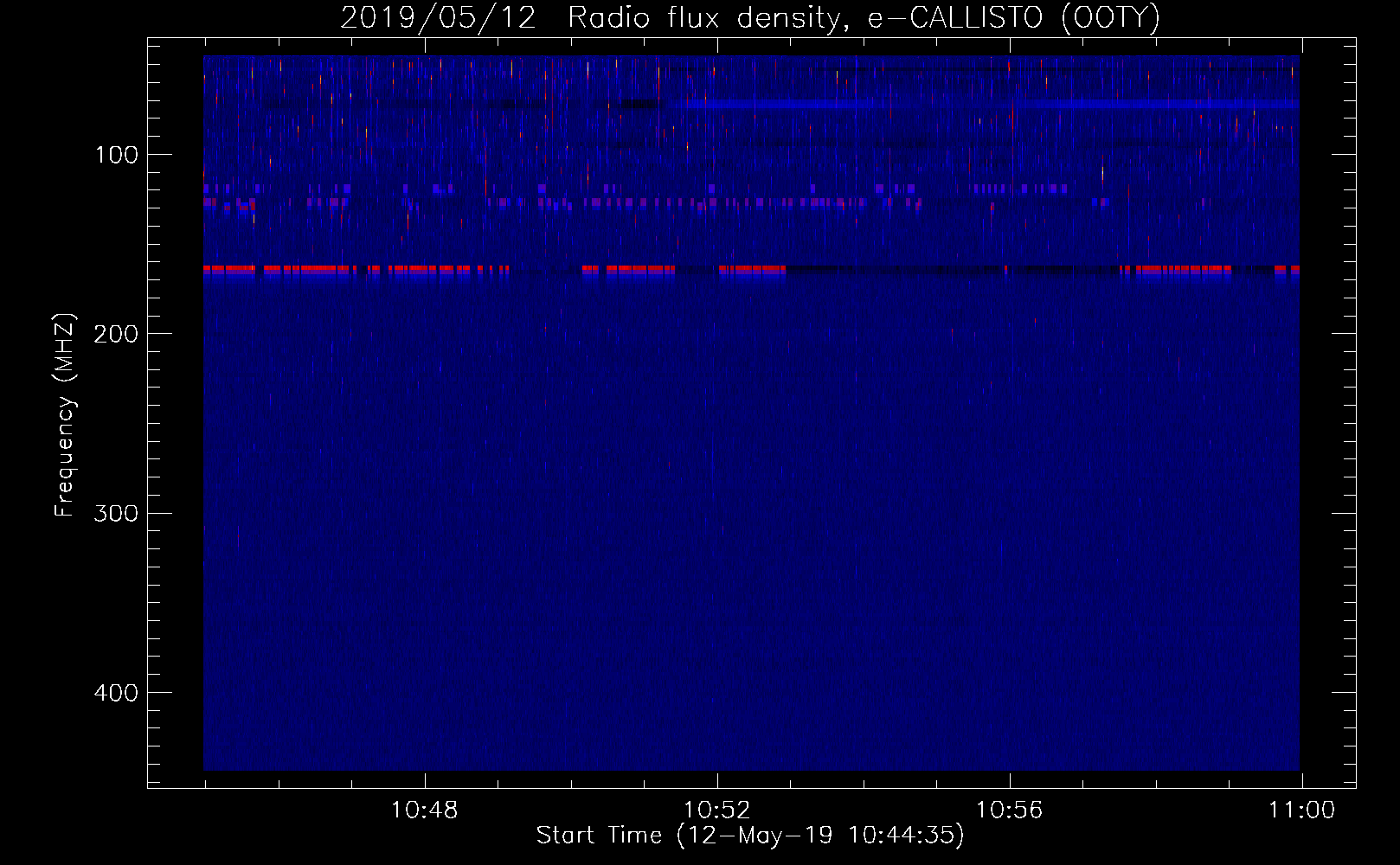1400x865 pixels.
Task: Click the 300 frequency tick label
Action: pos(116,513)
